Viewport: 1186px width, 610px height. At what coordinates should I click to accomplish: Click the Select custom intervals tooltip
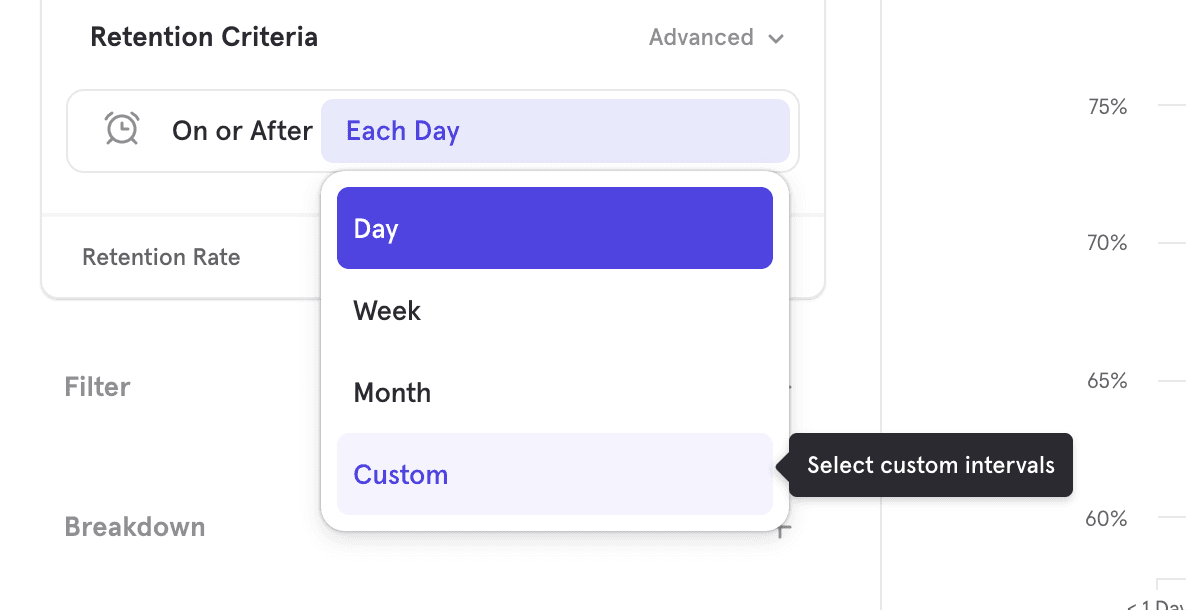coord(930,465)
